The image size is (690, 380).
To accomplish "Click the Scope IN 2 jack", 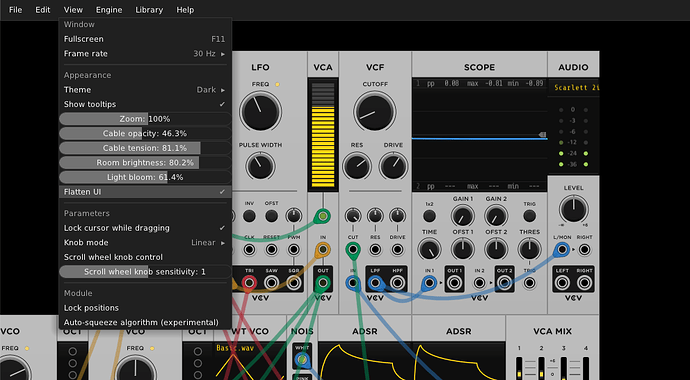I will click(x=480, y=283).
